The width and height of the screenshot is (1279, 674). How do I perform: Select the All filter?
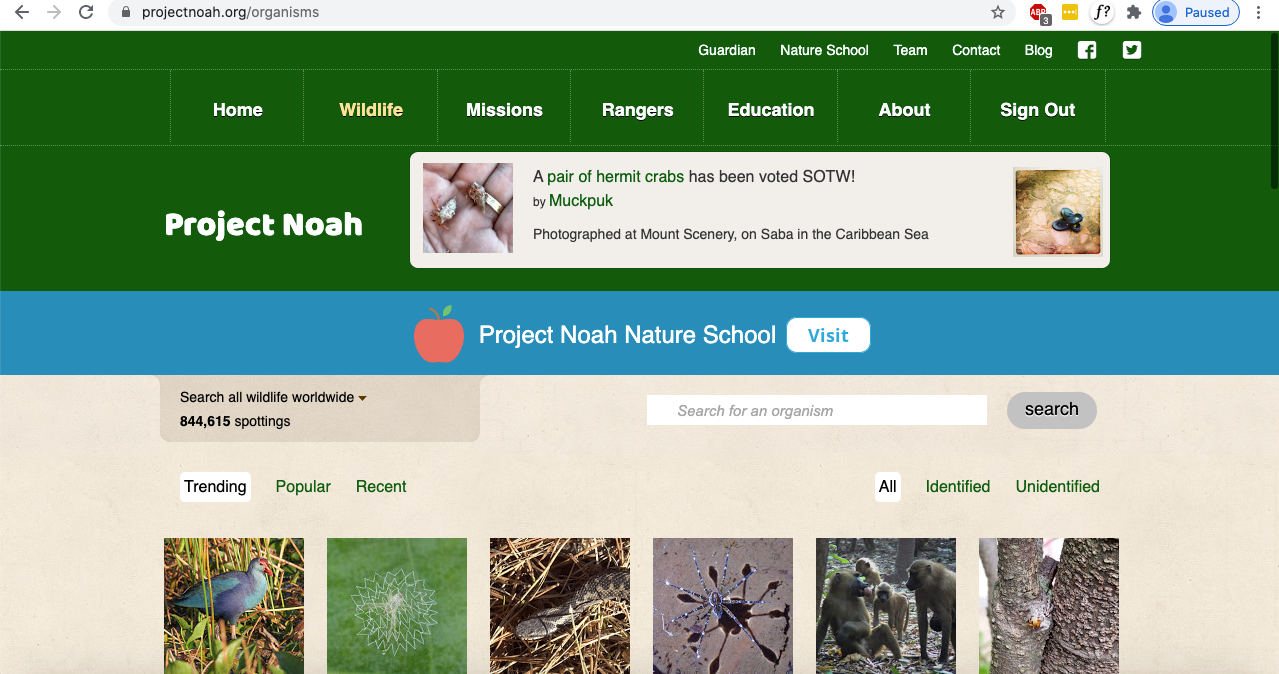(887, 487)
